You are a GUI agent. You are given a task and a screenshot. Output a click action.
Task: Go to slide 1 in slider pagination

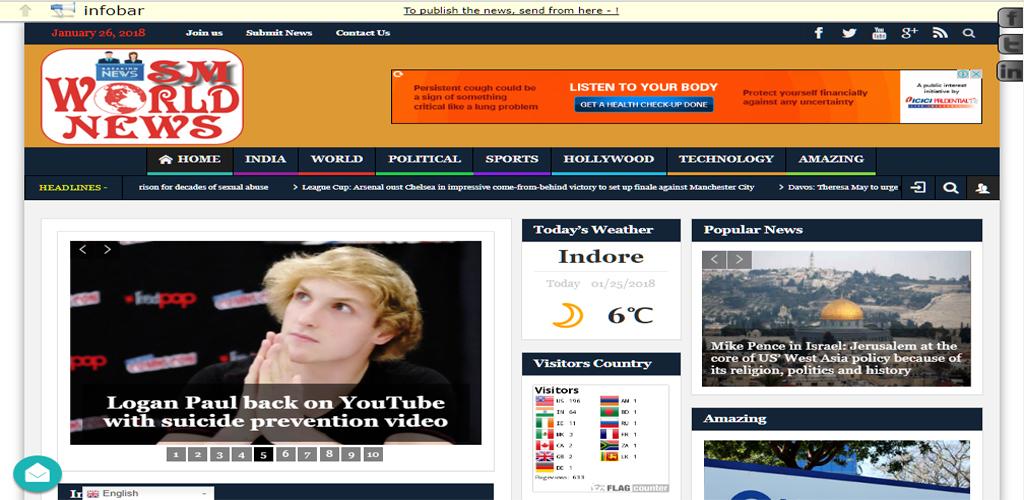176,454
